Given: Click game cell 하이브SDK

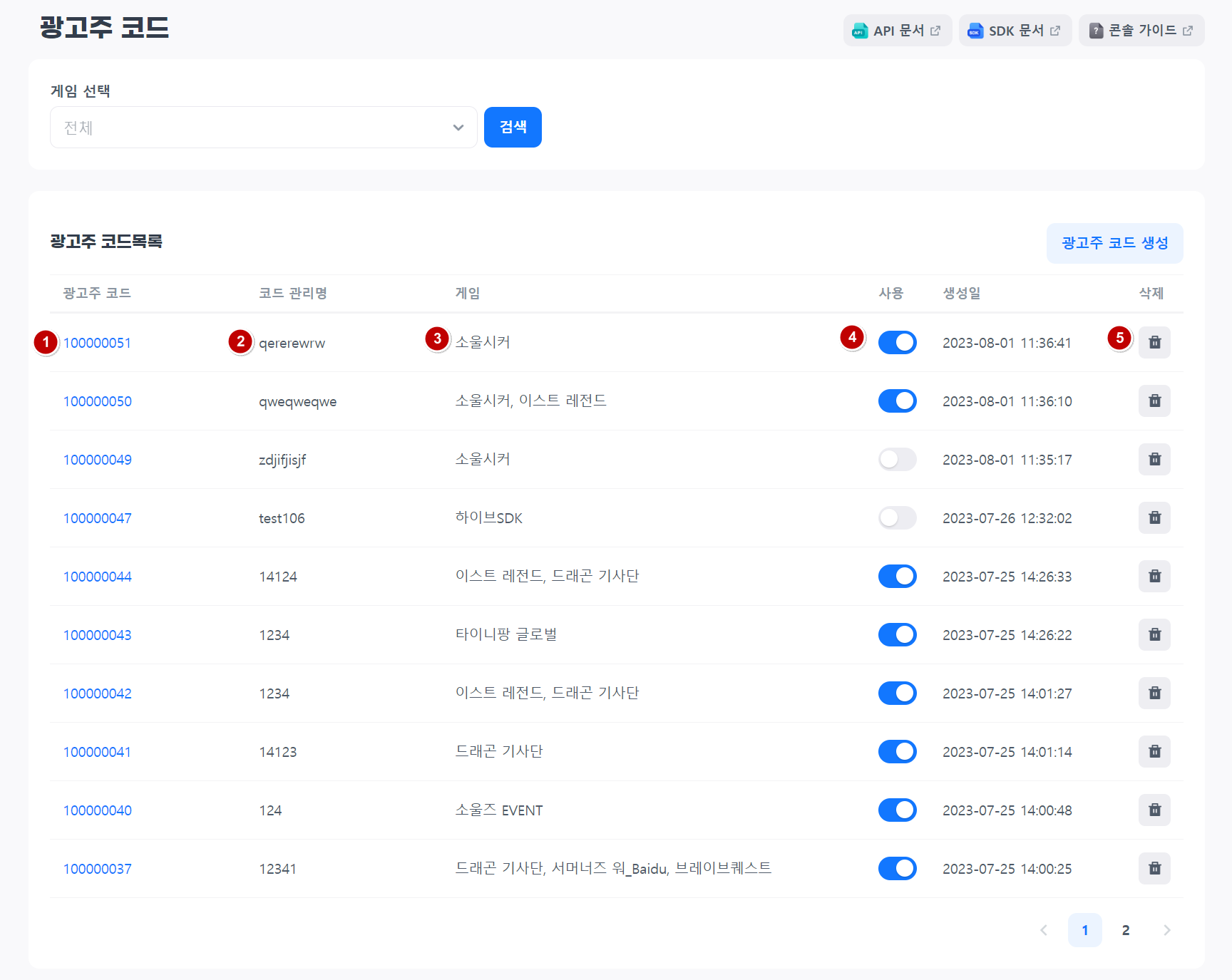Looking at the screenshot, I should (x=489, y=518).
